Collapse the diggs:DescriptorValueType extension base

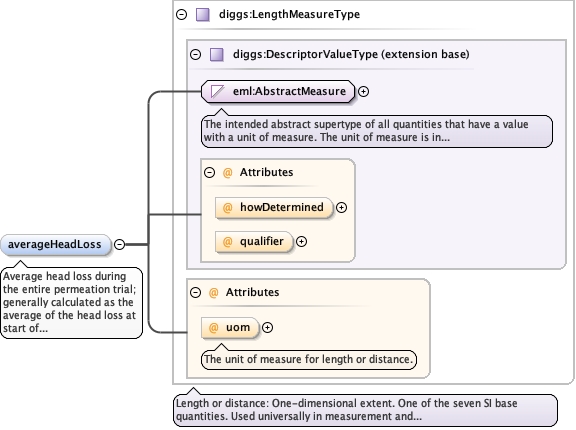(195, 55)
